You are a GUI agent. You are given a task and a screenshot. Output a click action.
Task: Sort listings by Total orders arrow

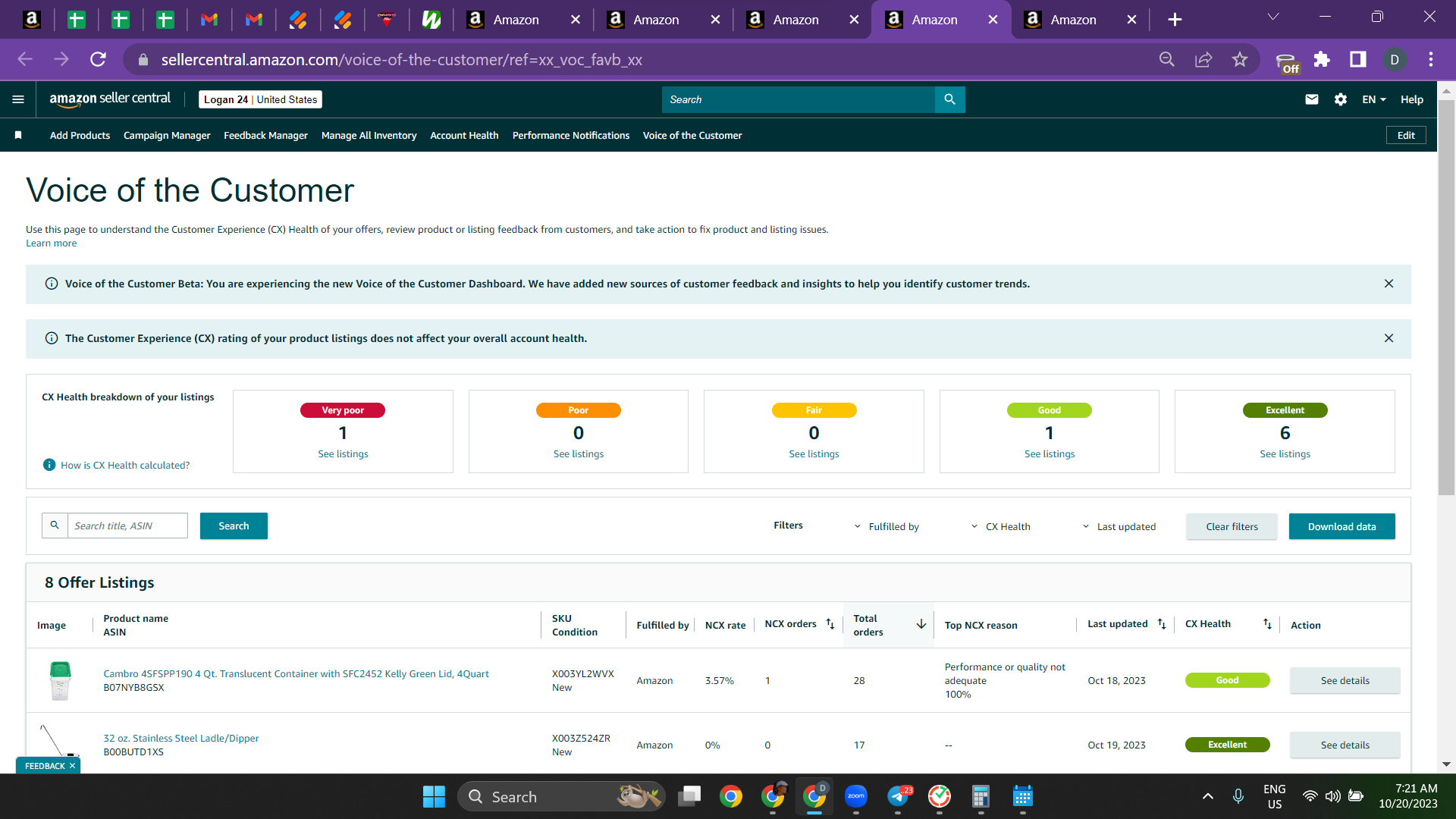[x=921, y=624]
